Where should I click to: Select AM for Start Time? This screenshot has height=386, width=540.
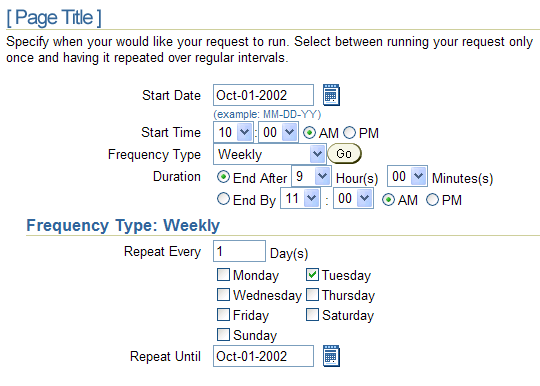coord(309,133)
